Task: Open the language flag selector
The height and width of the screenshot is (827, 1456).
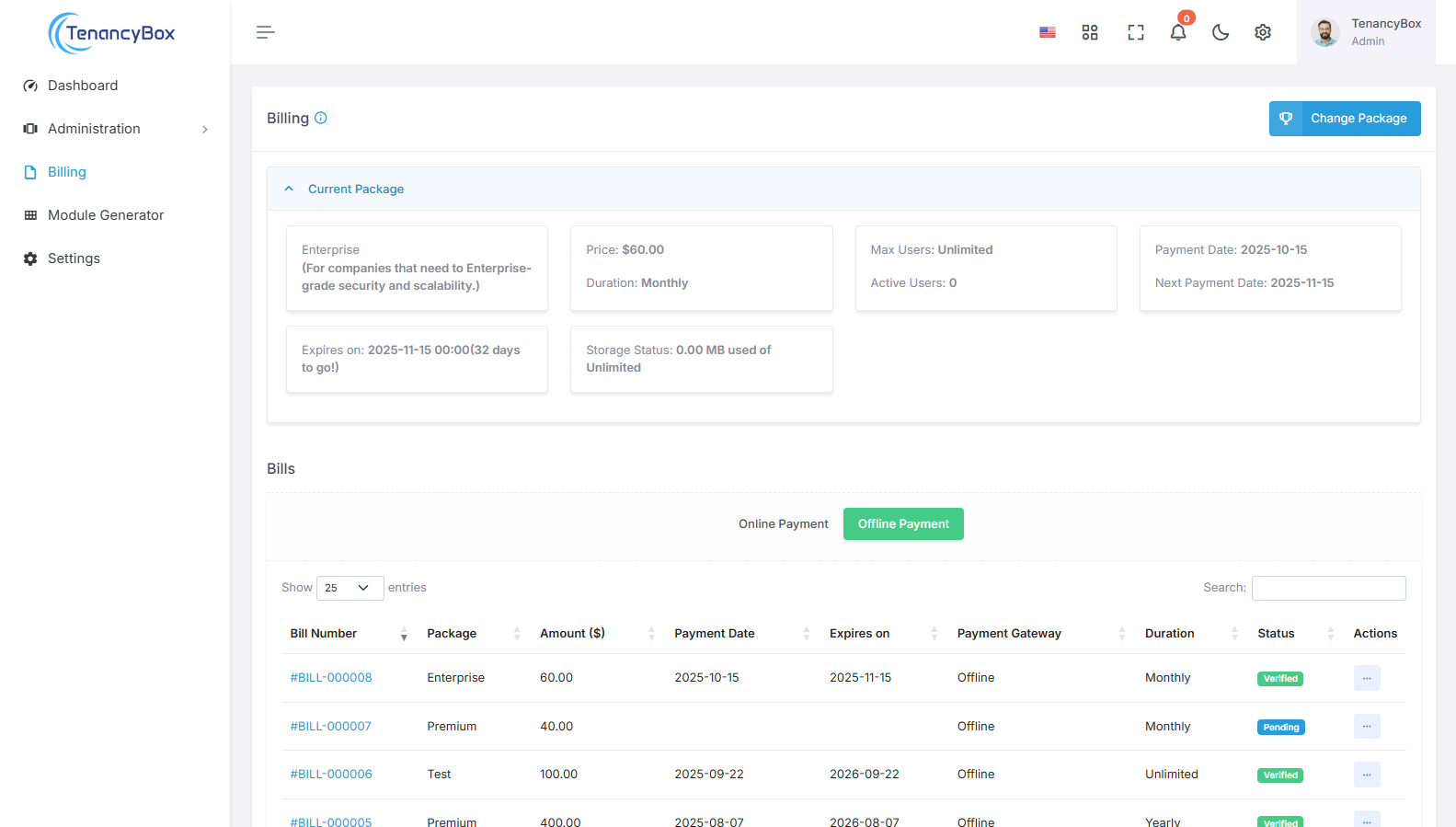Action: (x=1047, y=32)
